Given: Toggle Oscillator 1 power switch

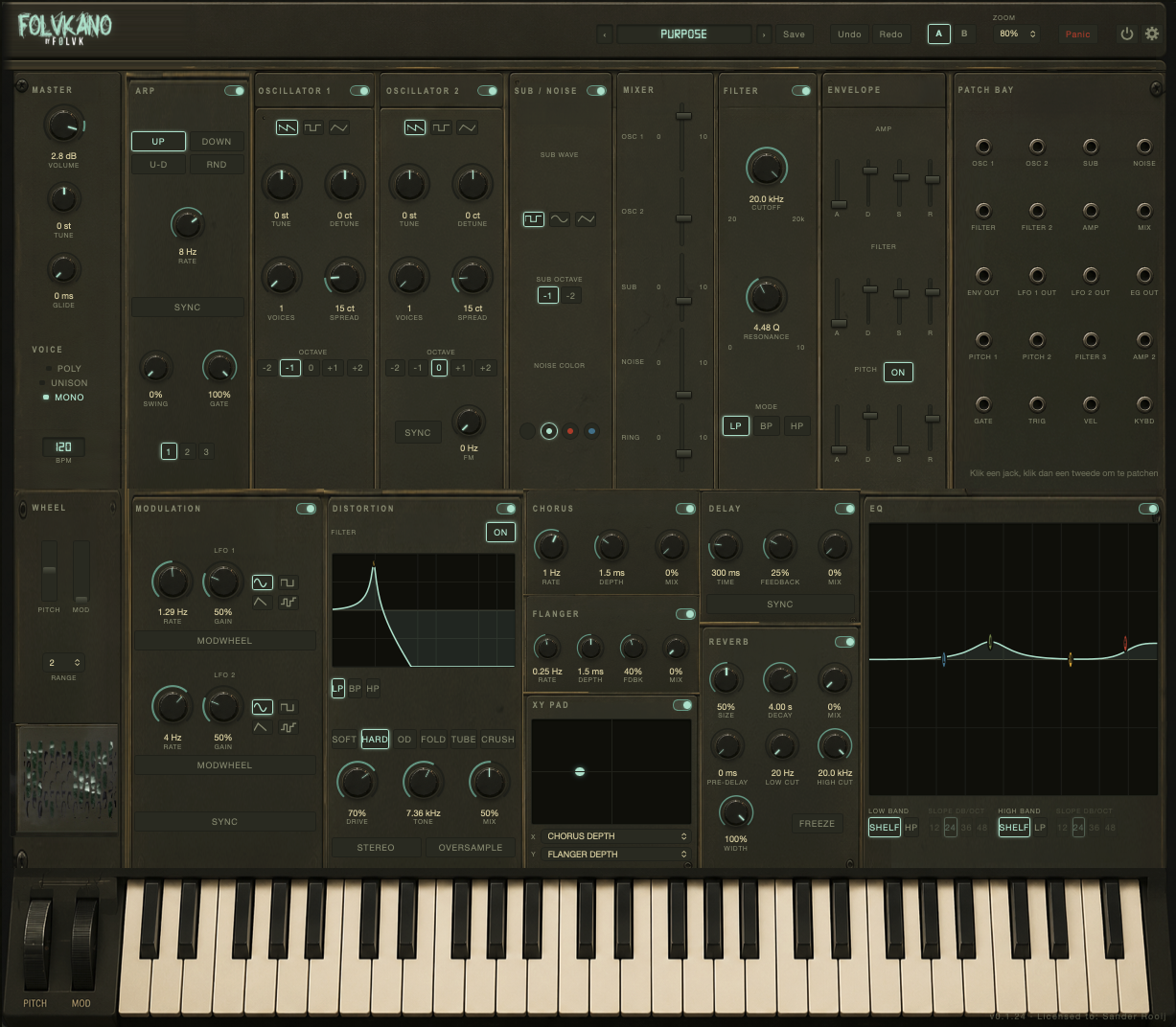Looking at the screenshot, I should pos(359,91).
